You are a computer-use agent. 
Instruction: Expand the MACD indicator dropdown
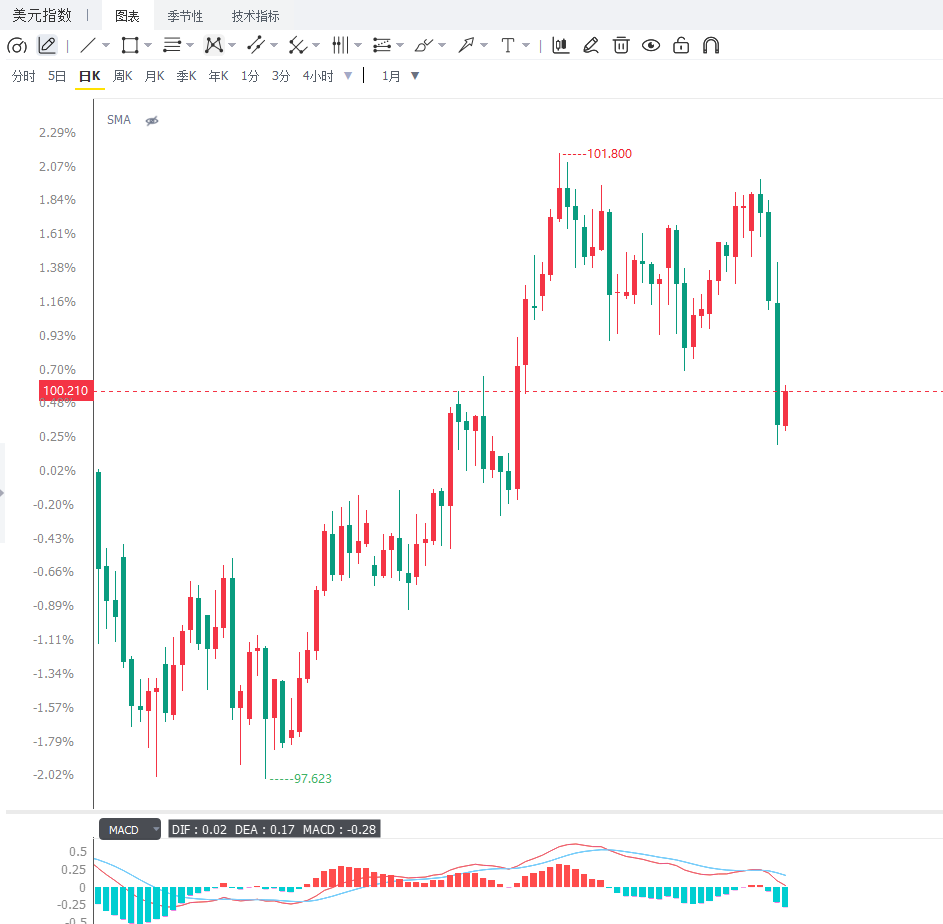[x=156, y=830]
